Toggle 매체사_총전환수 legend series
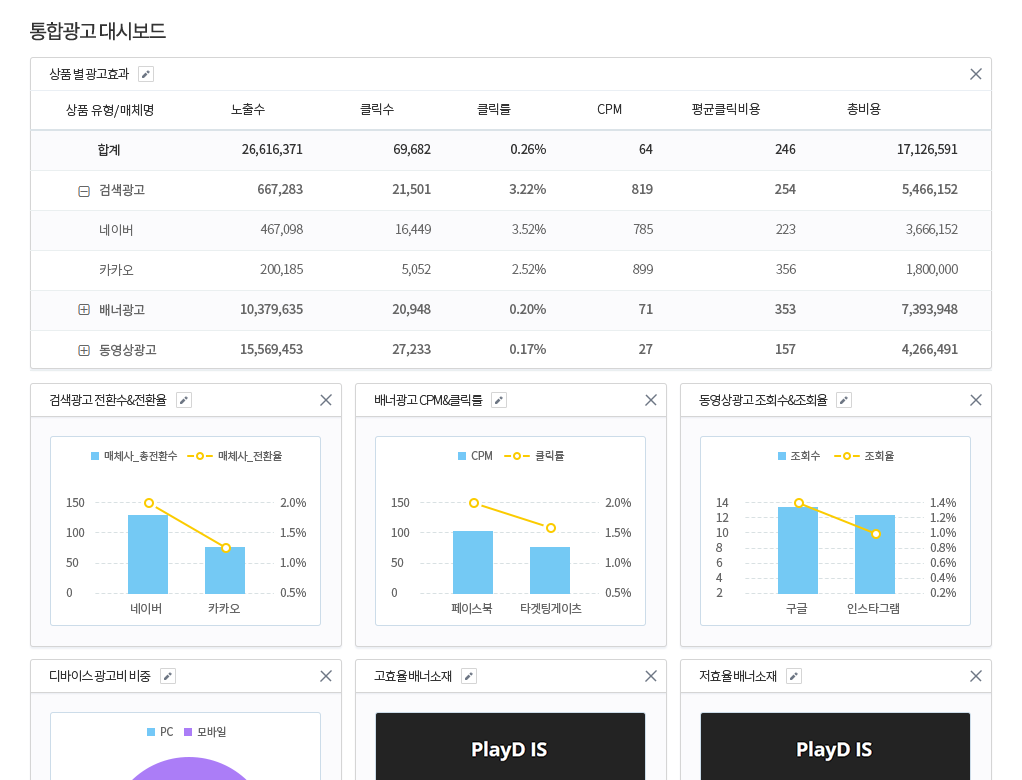The height and width of the screenshot is (780, 1022). (x=134, y=456)
